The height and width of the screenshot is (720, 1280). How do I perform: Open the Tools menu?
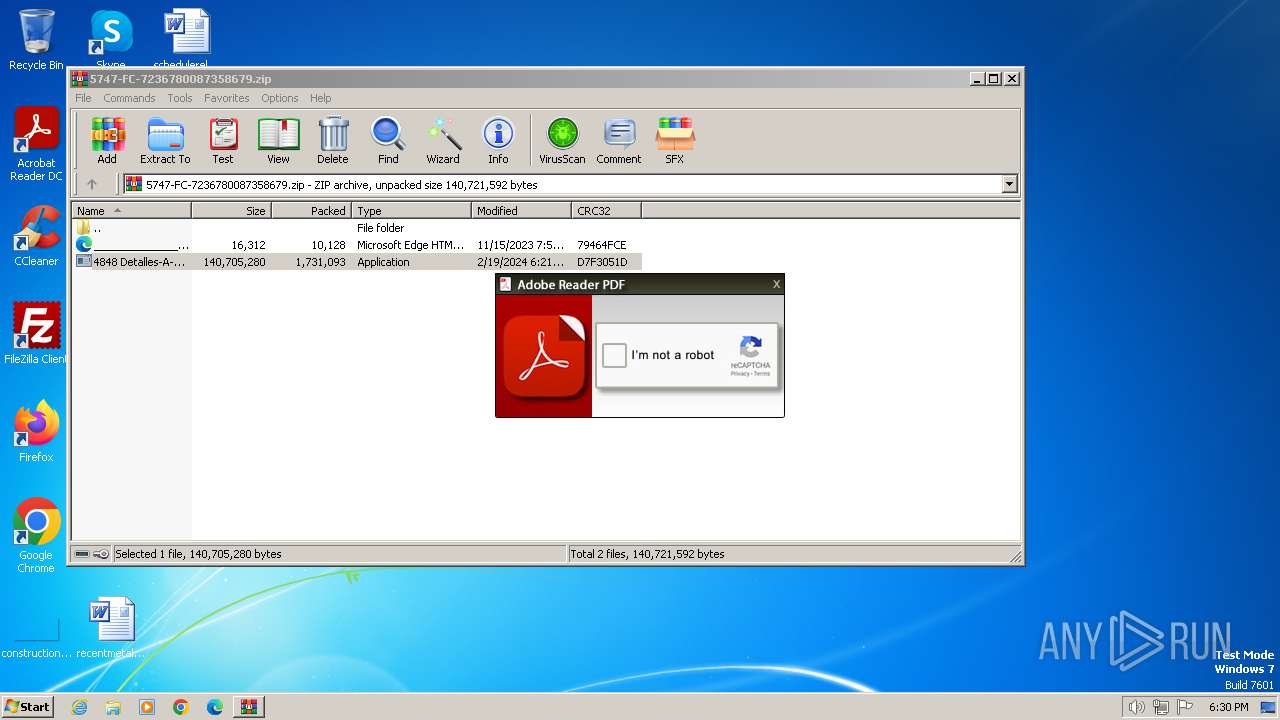pyautogui.click(x=180, y=98)
